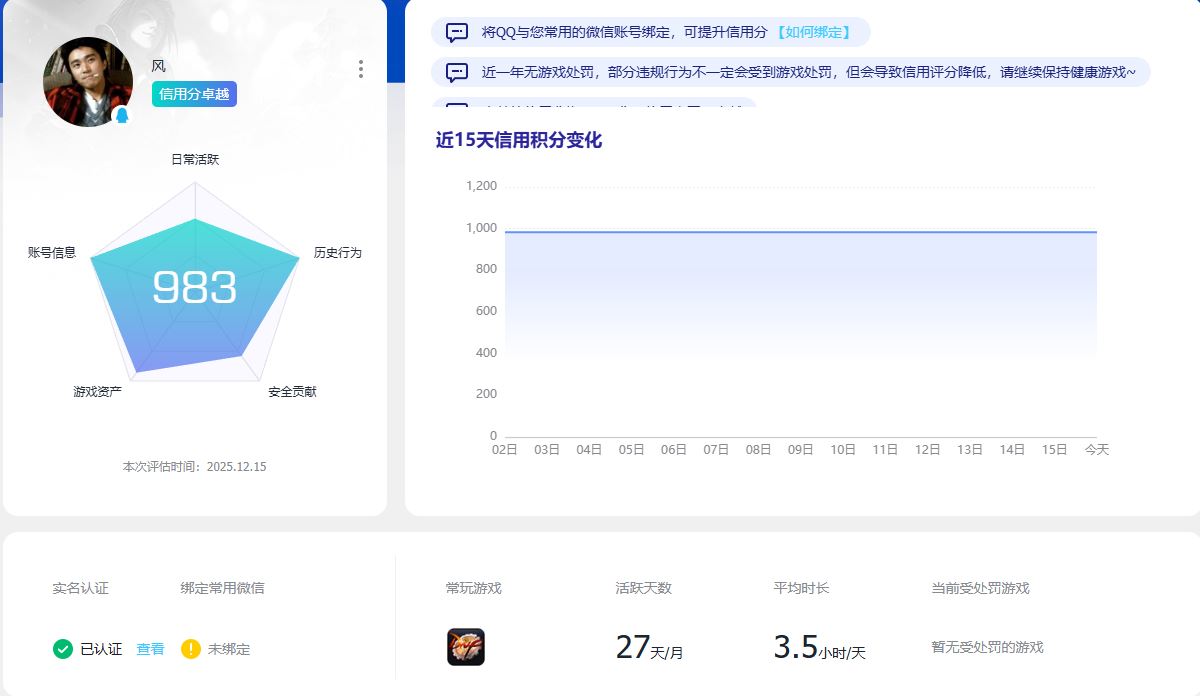Click the speech bubble icon beside the WeChat binding tip

[458, 32]
